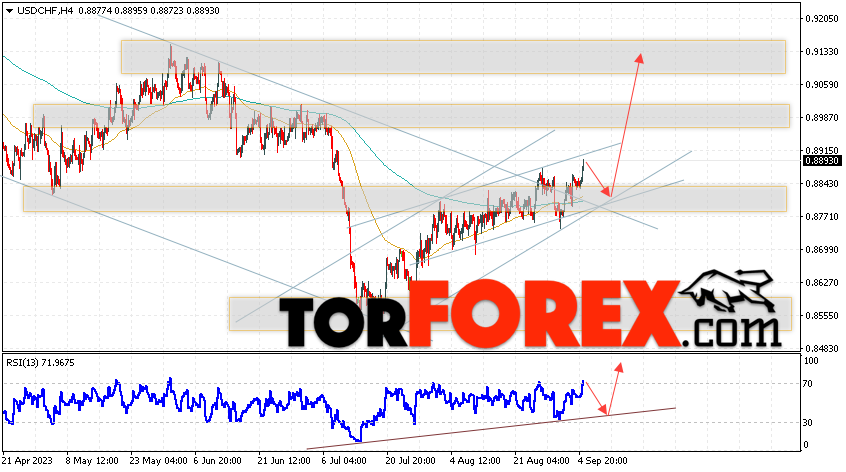Viewport: 846px width, 472px height.
Task: Click the 0.90590 price axis label
Action: coord(822,85)
